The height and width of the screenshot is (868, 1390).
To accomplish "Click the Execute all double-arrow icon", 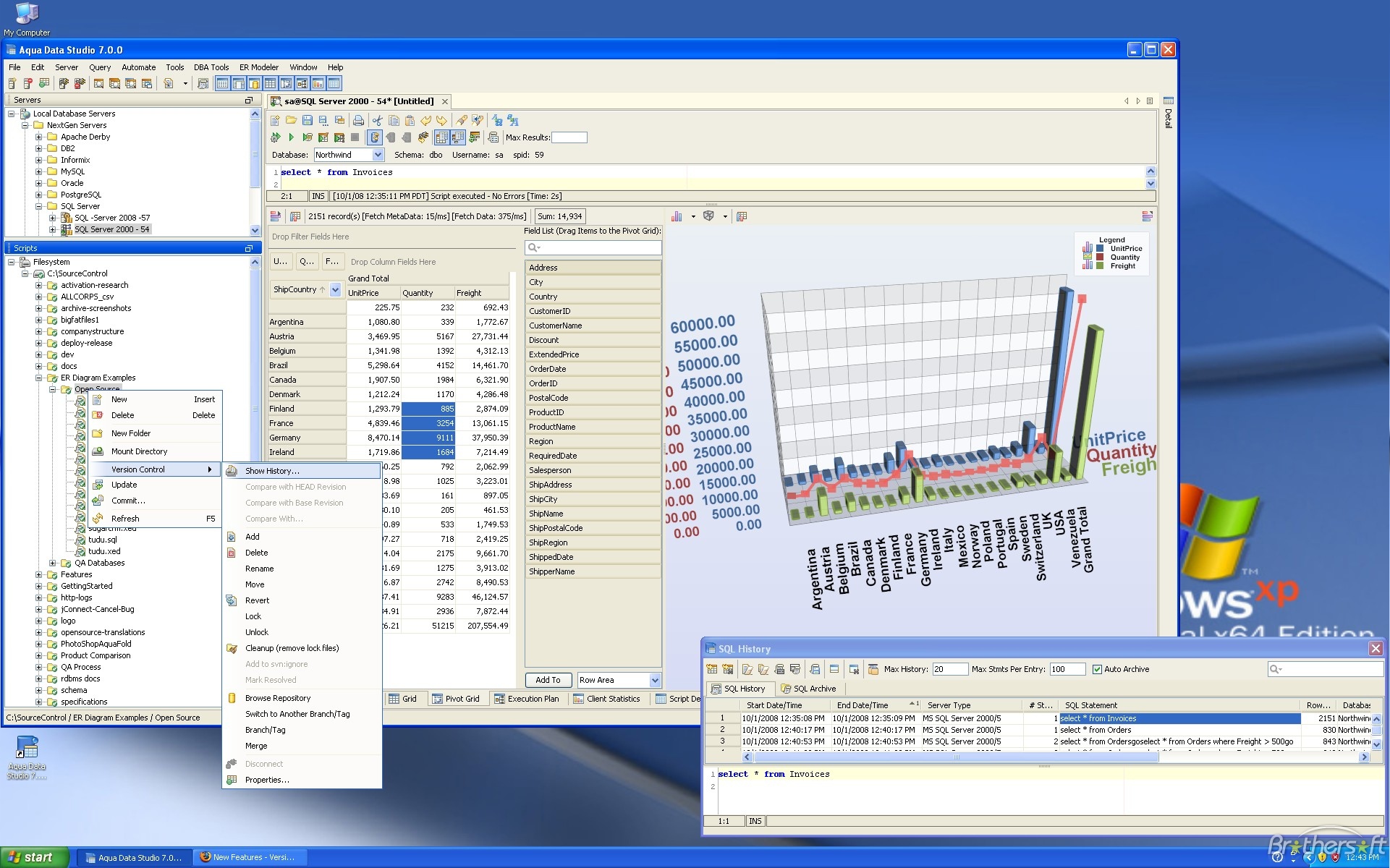I will (x=275, y=137).
